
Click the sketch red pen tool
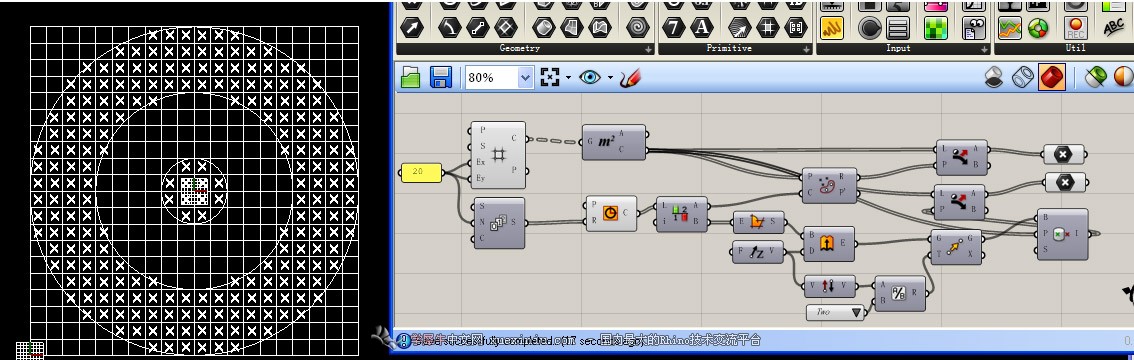tap(630, 77)
